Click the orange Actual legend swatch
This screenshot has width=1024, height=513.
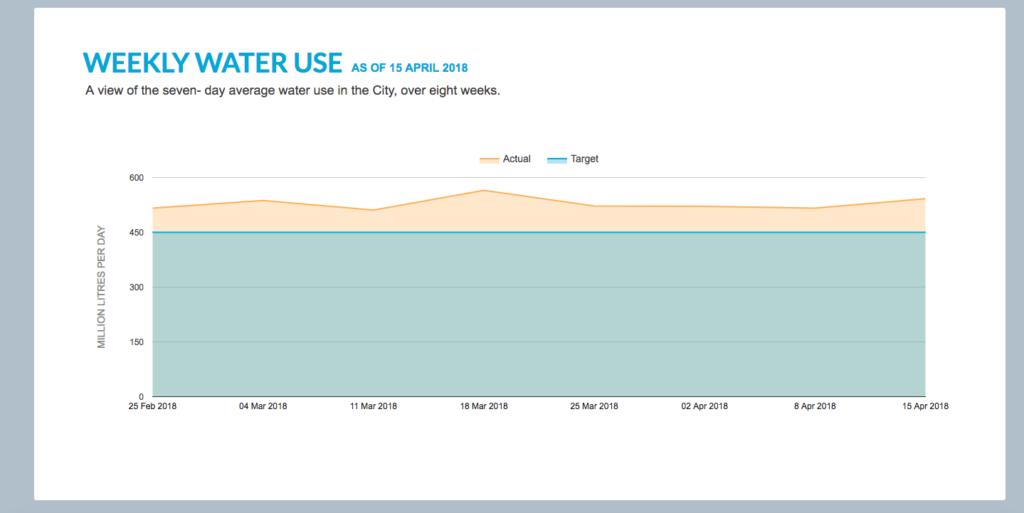[489, 160]
